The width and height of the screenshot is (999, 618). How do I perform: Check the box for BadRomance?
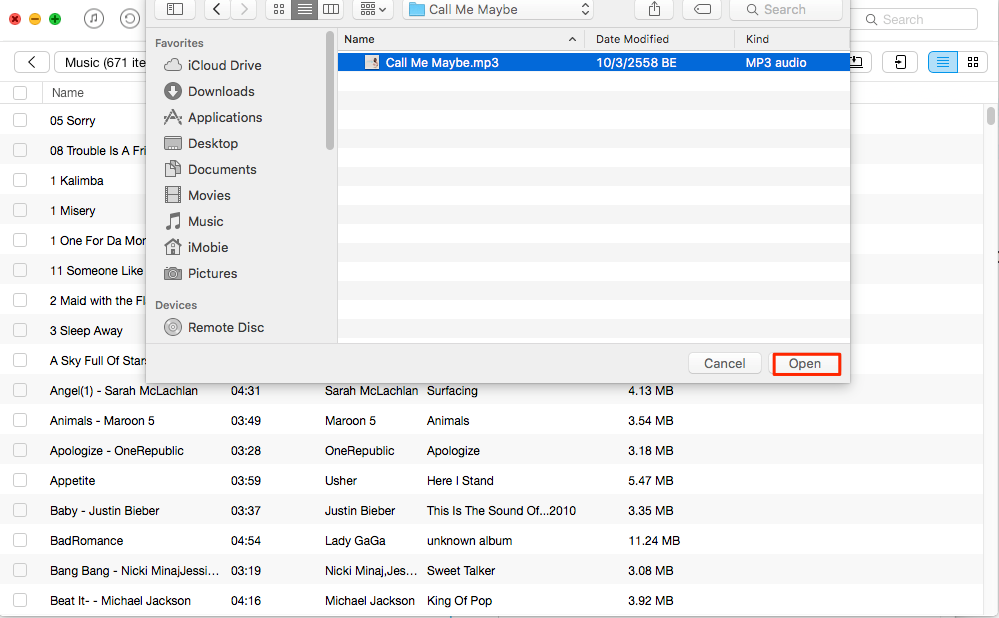point(20,540)
